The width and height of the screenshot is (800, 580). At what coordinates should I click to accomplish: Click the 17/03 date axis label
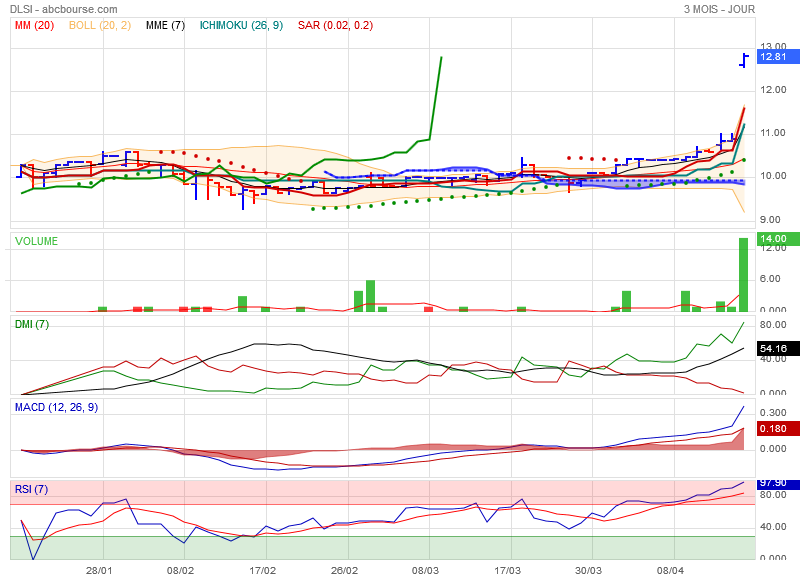[507, 570]
